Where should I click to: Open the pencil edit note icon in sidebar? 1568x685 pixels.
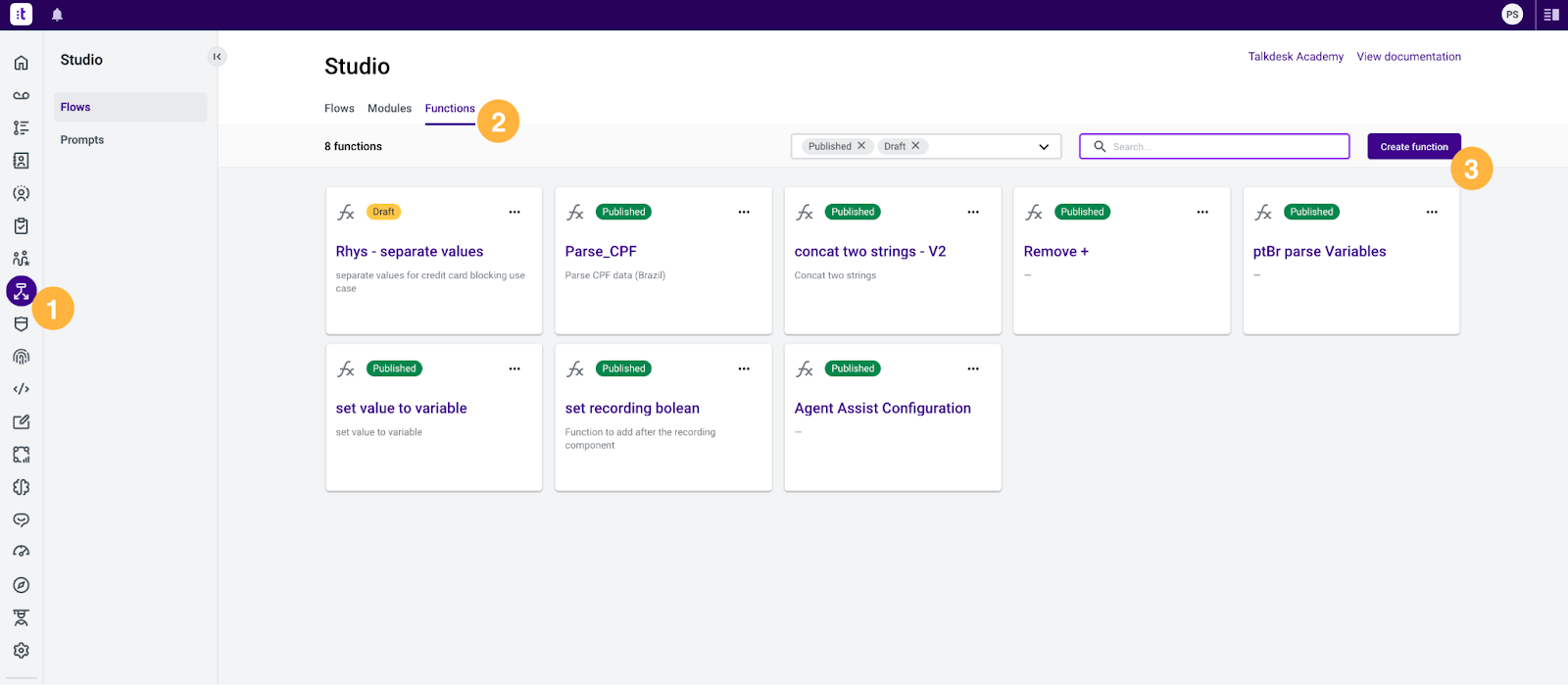[x=21, y=421]
